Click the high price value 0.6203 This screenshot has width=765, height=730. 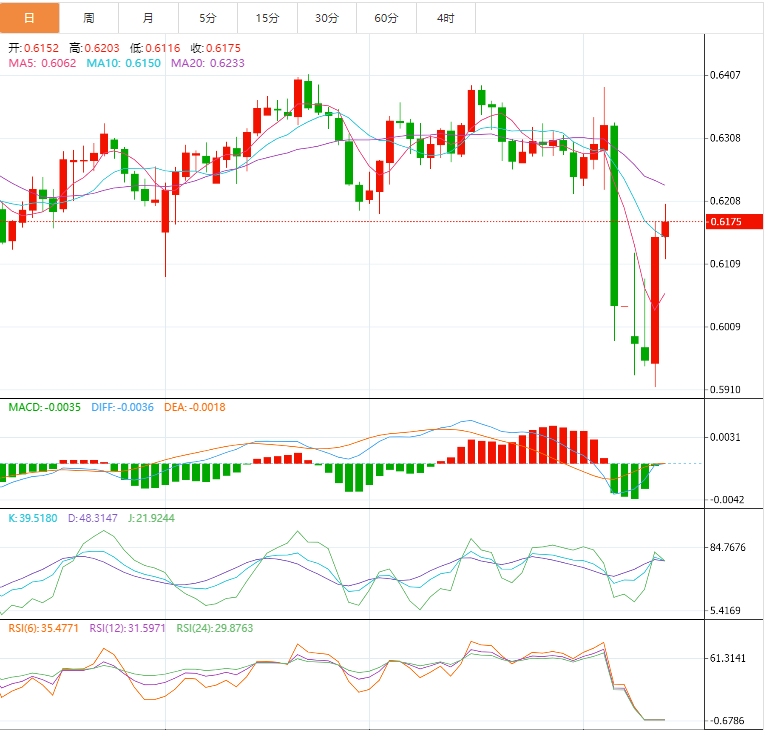coord(102,48)
